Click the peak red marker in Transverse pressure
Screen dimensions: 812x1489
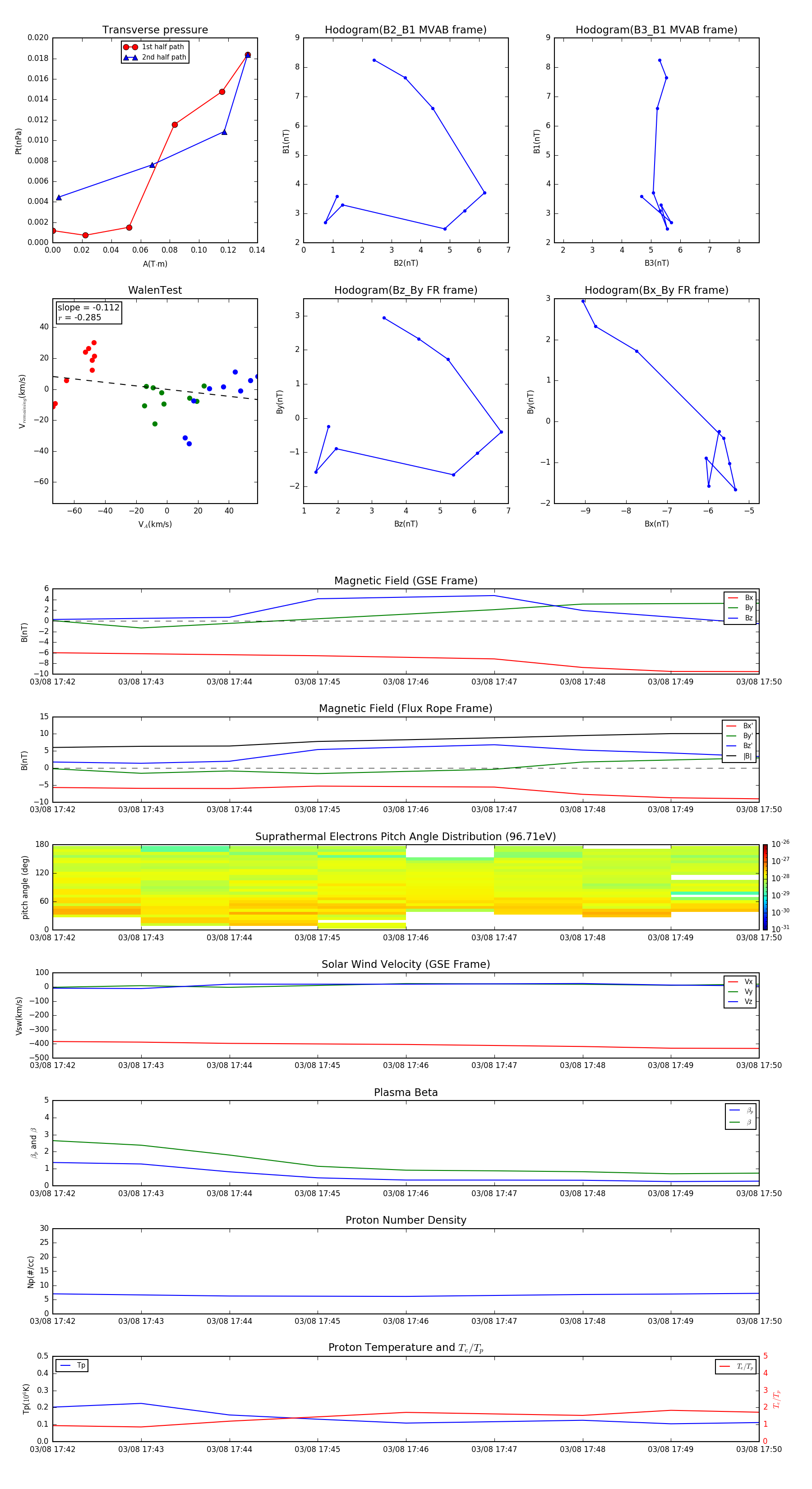tap(247, 55)
